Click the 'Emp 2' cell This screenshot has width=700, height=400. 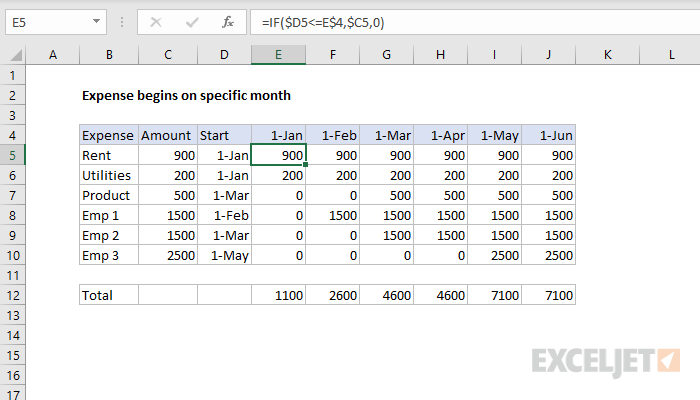[109, 235]
